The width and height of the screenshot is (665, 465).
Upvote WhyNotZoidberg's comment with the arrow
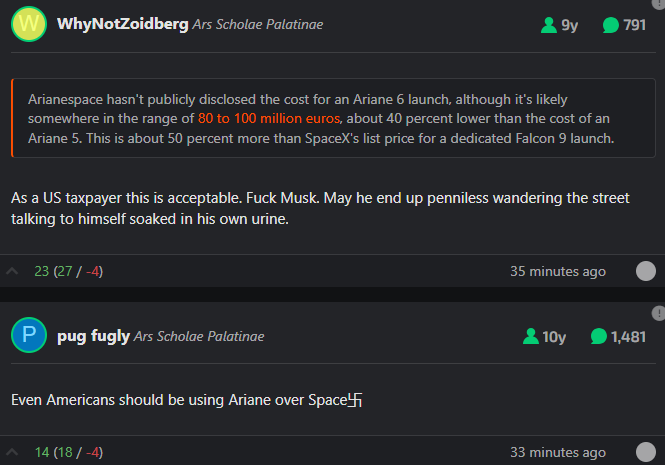click(12, 271)
